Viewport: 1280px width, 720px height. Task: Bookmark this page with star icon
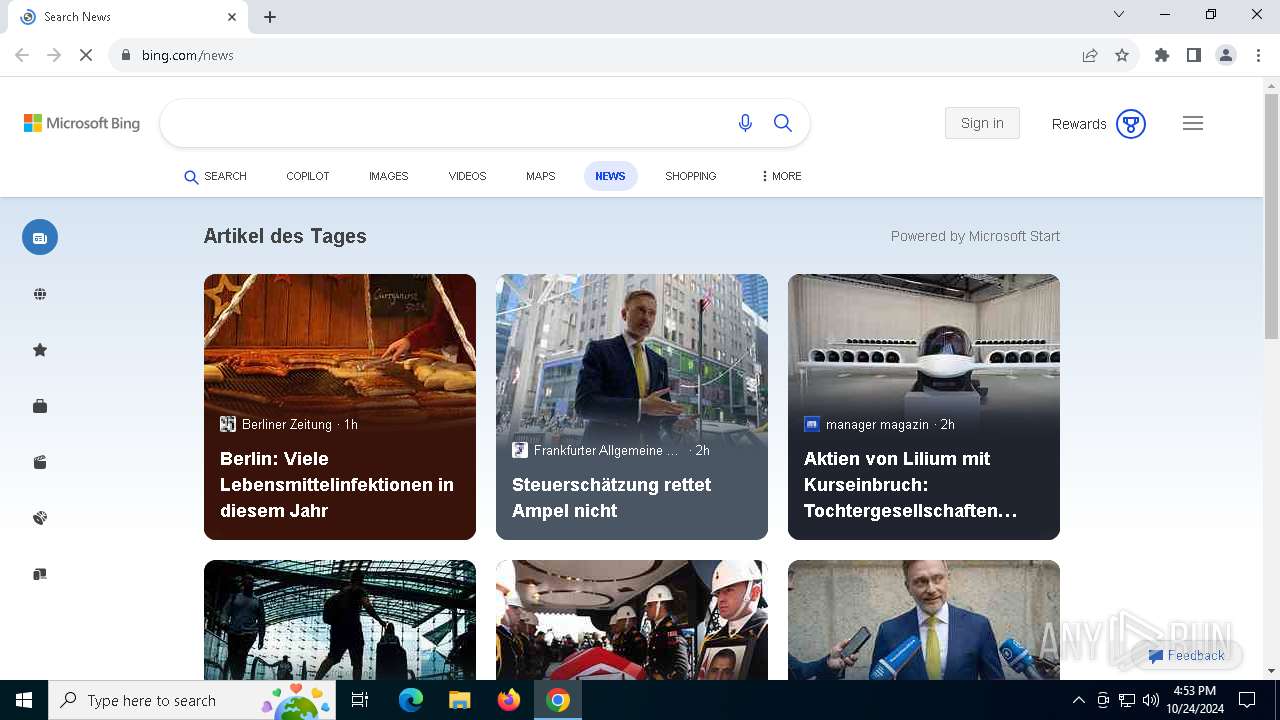coord(1122,55)
